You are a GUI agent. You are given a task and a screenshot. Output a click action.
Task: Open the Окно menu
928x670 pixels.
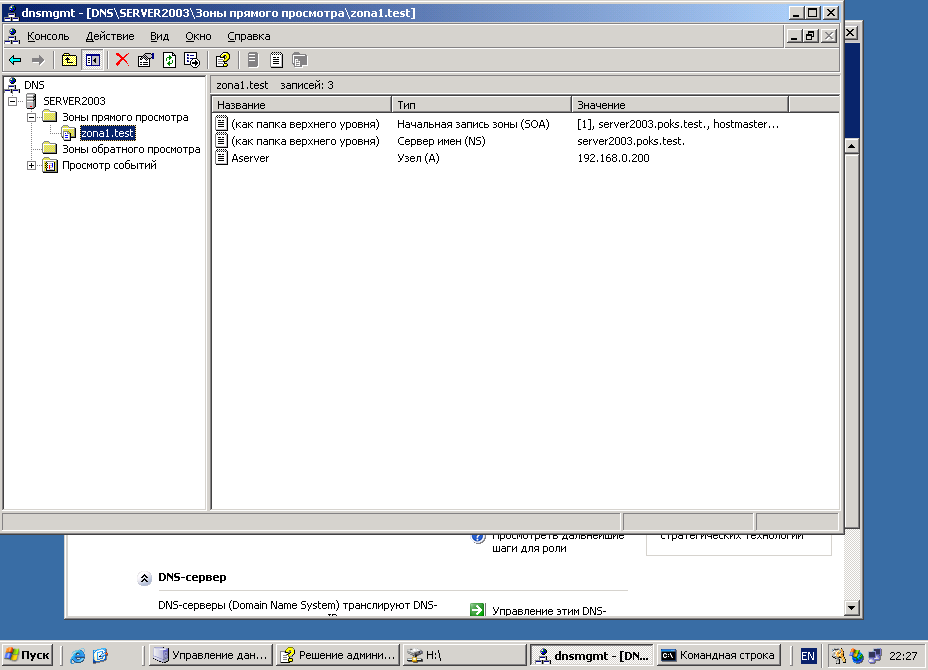tap(198, 36)
